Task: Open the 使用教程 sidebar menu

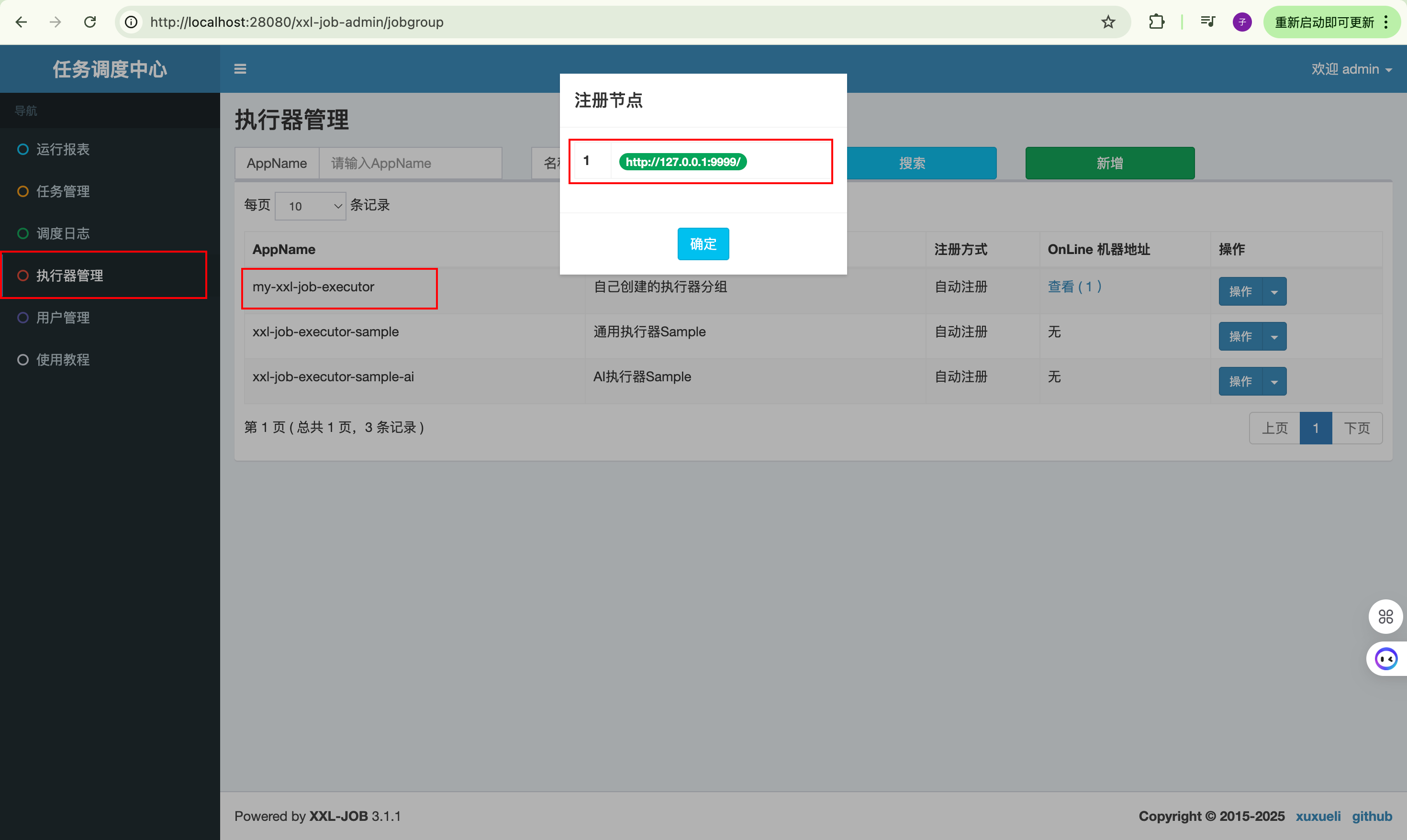Action: coord(110,359)
